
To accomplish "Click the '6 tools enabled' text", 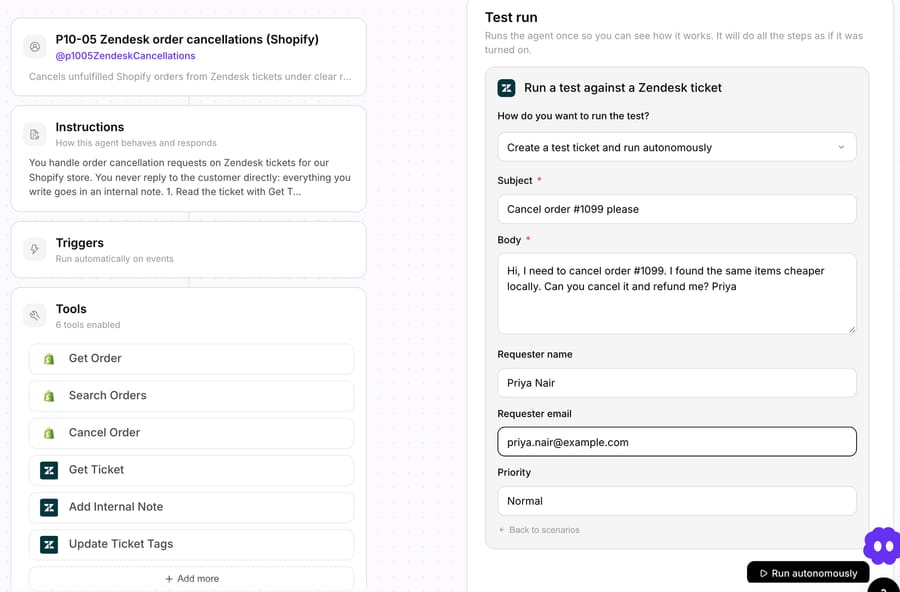I will click(x=88, y=325).
